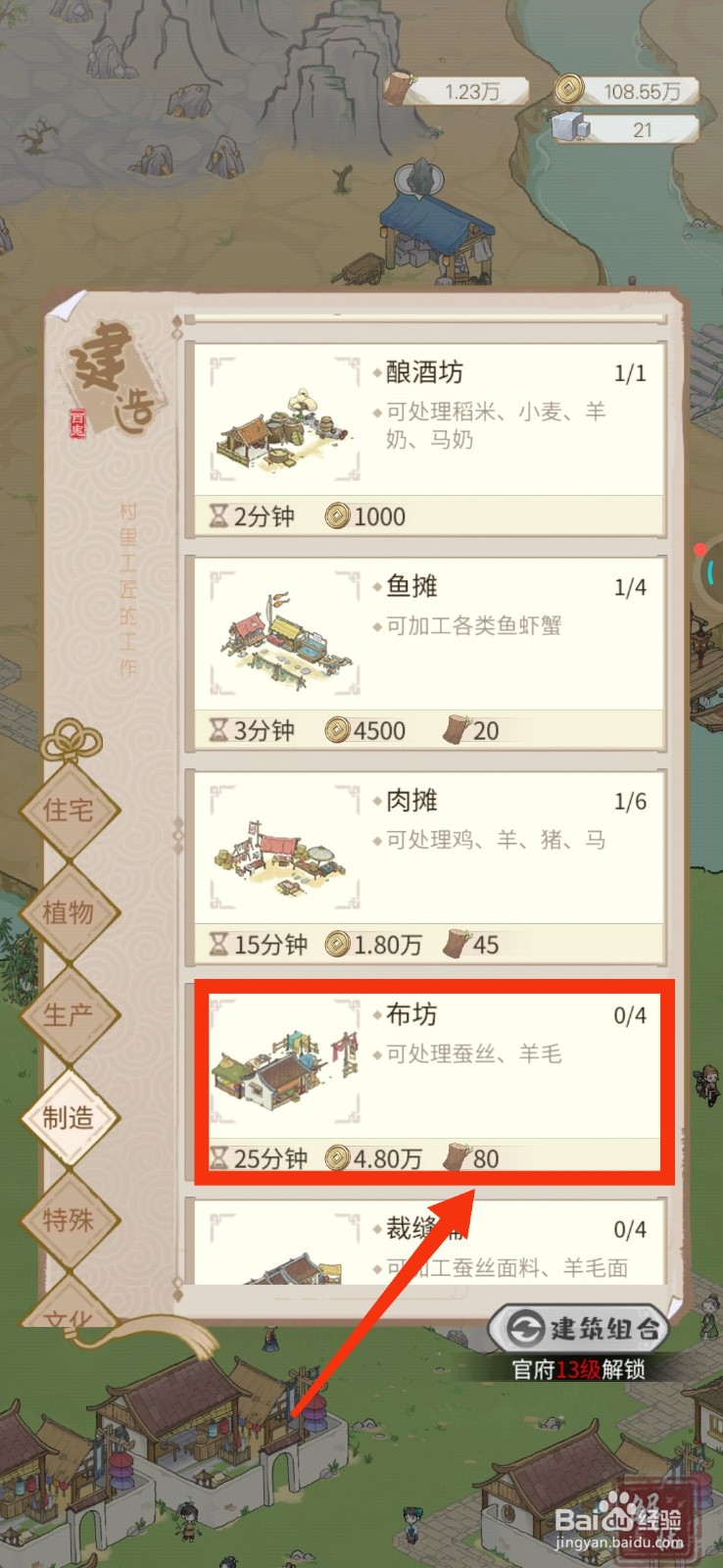Tap the hourglass icon beside 25分钟
This screenshot has height=1568, width=723.
[219, 1158]
